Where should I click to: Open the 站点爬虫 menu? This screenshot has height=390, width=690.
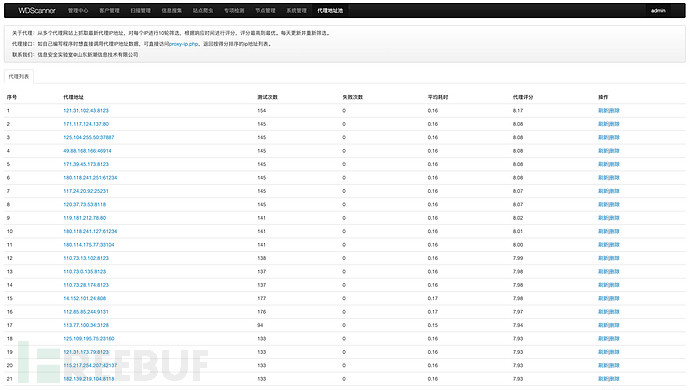203,11
